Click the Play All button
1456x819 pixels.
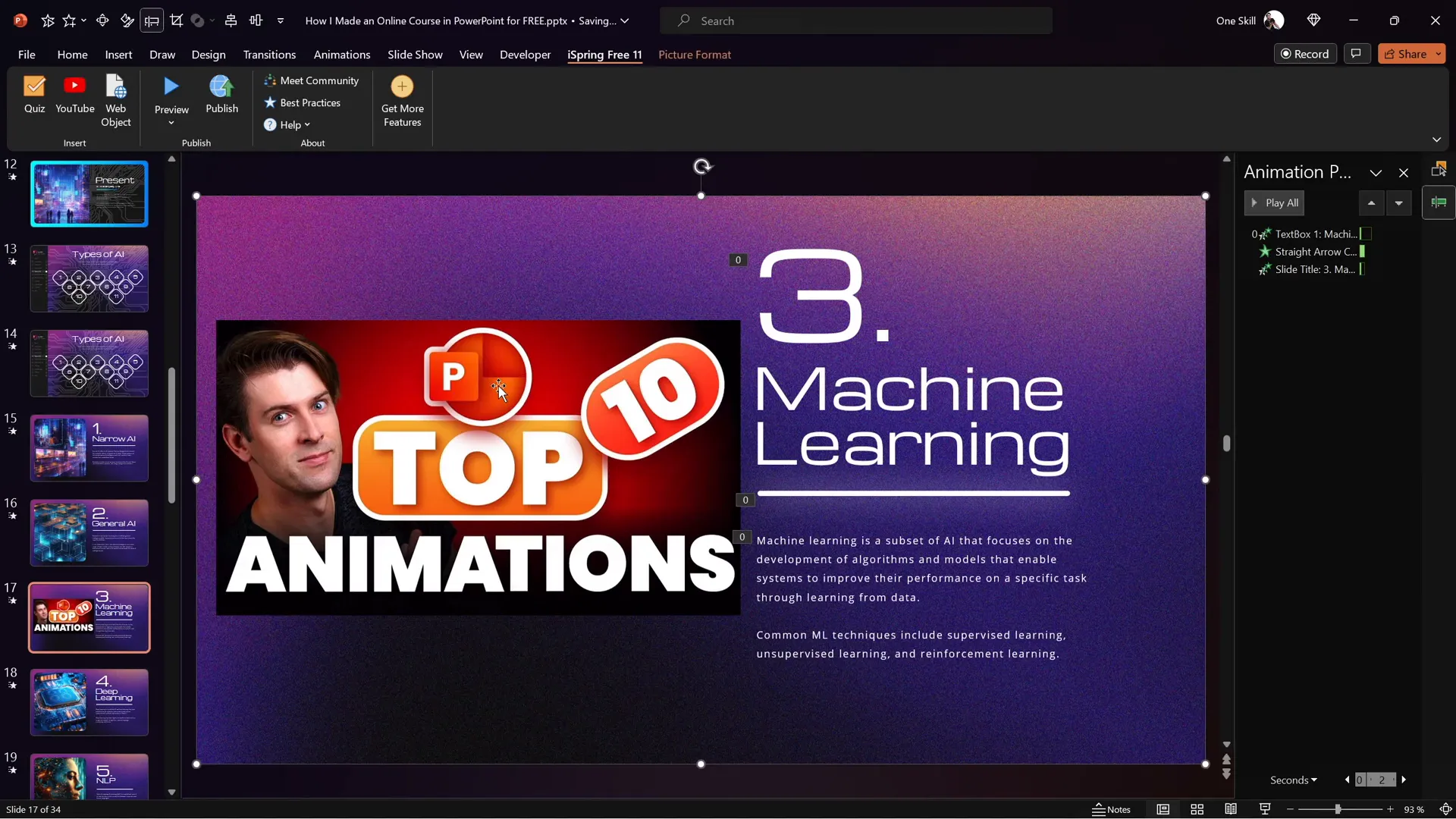click(x=1275, y=202)
